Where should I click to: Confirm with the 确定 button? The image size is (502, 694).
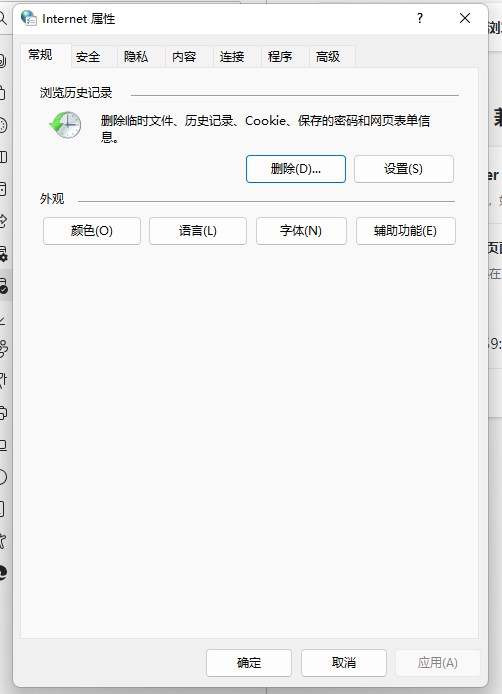[x=249, y=663]
